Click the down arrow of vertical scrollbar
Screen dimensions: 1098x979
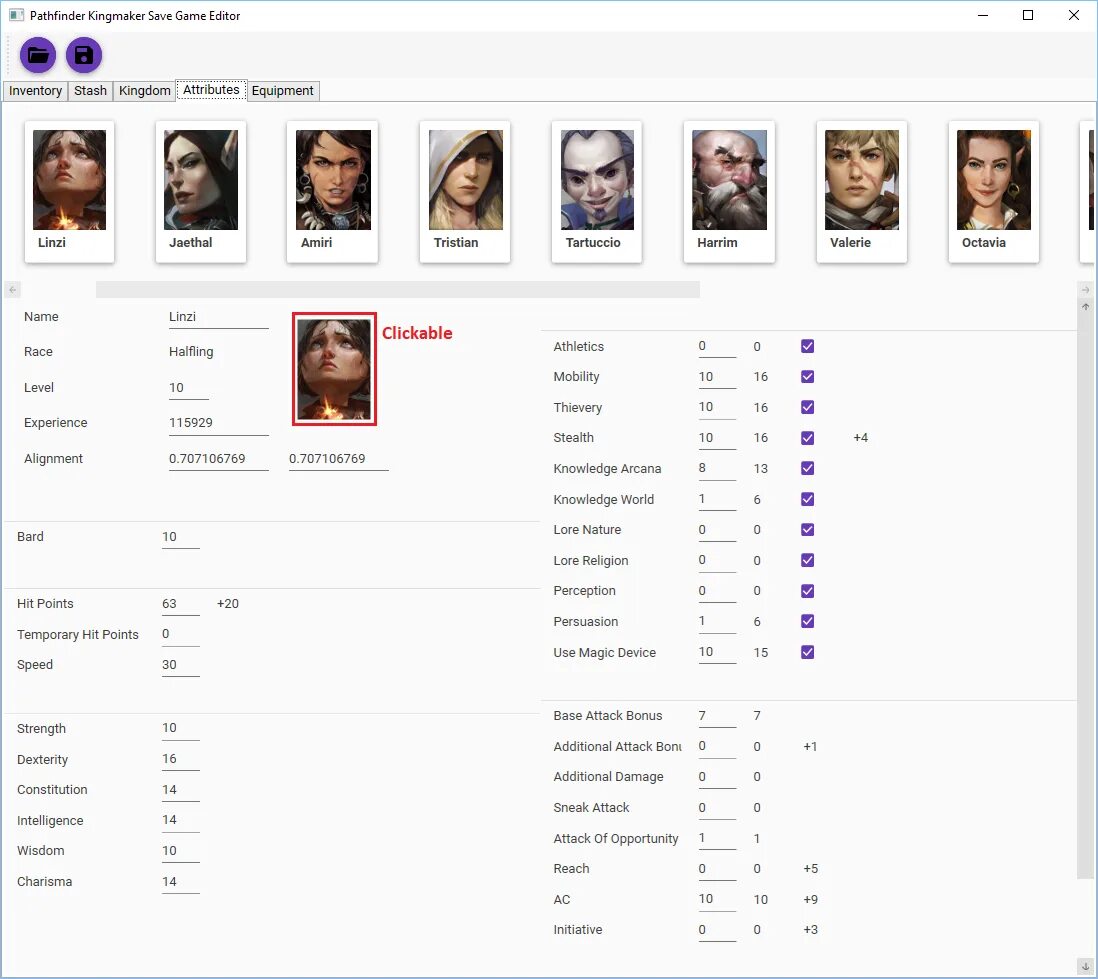1085,966
